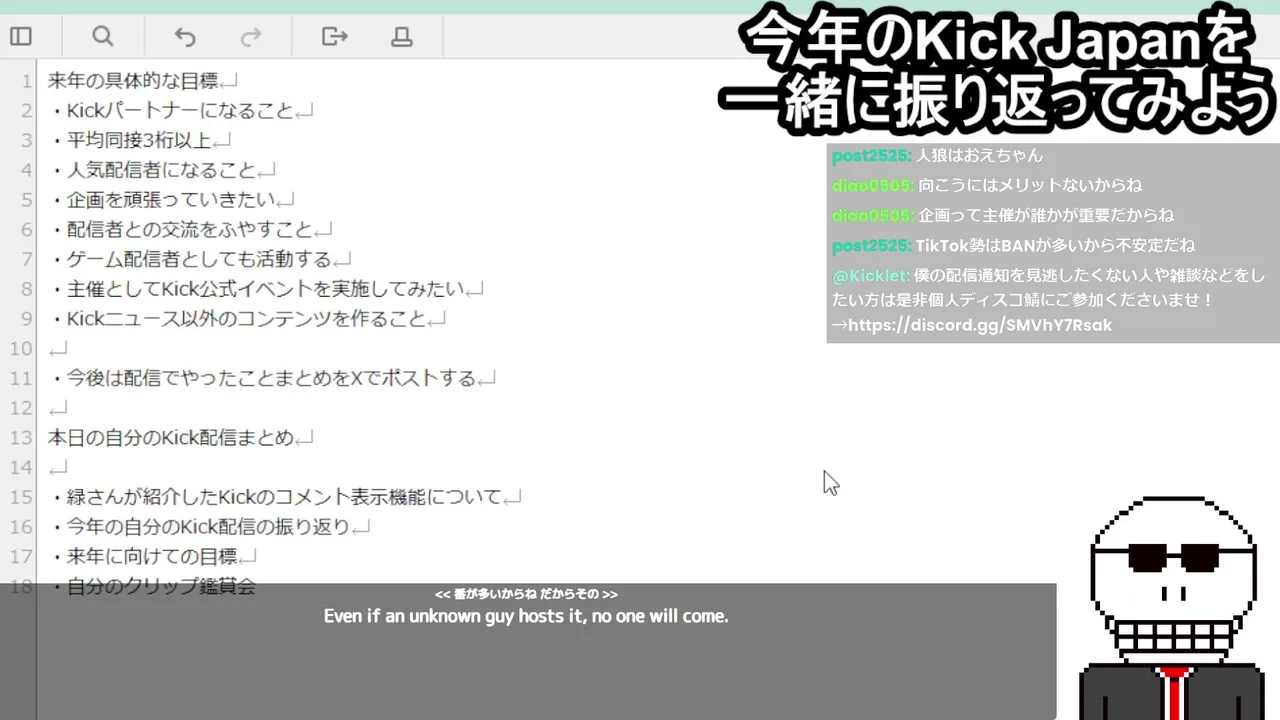Select line '来年の具体的な目標'
1280x720 pixels.
pos(133,81)
